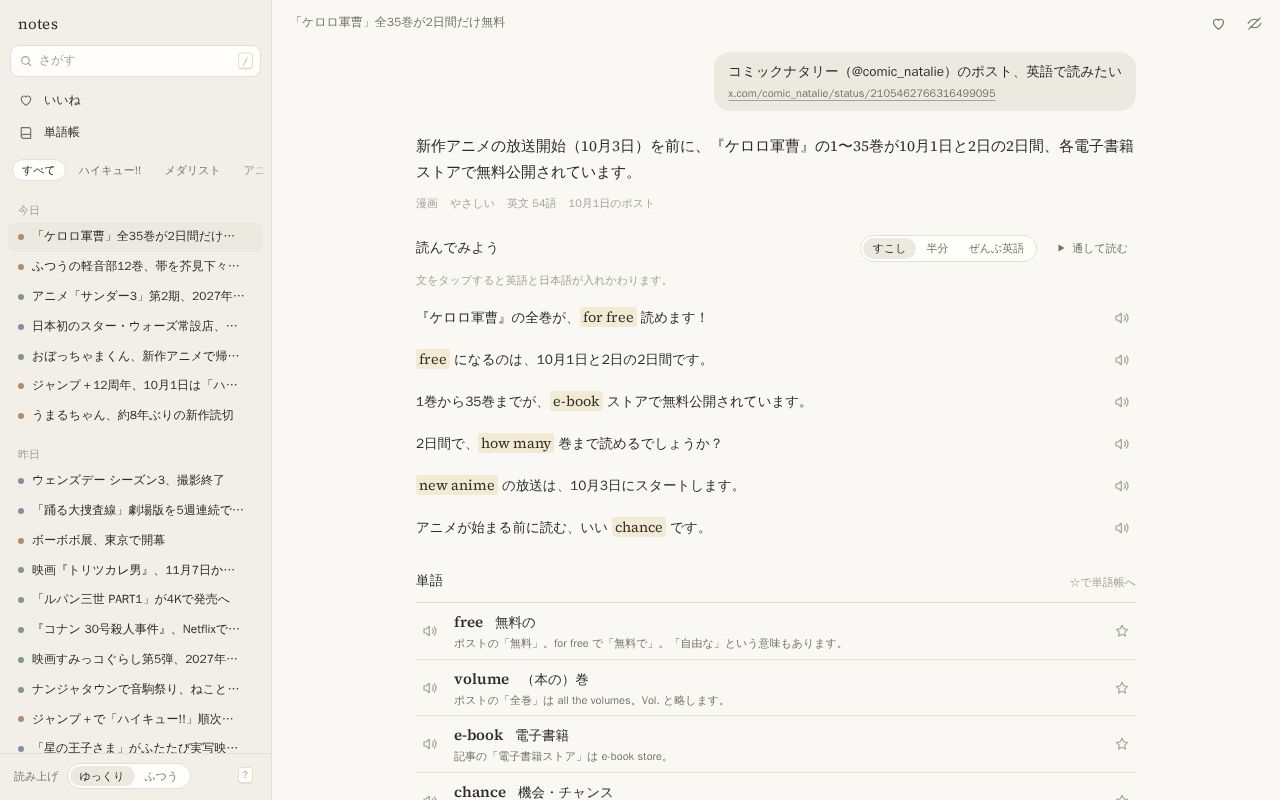Open いいね in the sidebar
This screenshot has height=800, width=1280.
click(135, 100)
